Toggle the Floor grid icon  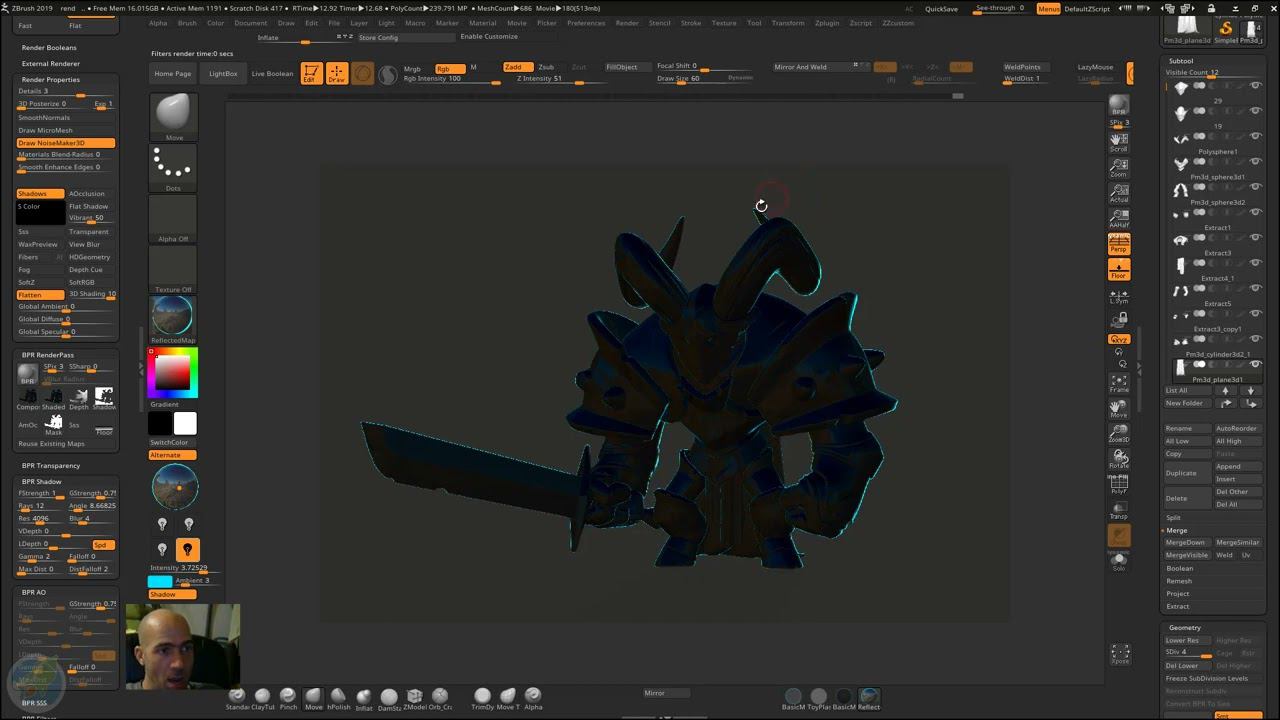(1119, 269)
